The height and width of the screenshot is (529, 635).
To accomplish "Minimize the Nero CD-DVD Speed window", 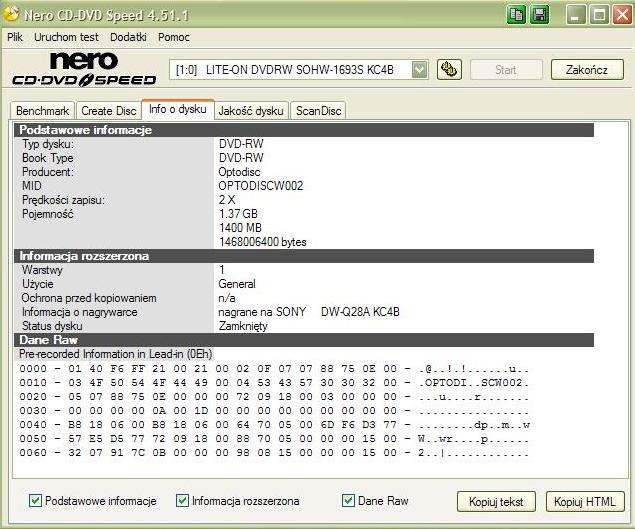I will click(575, 15).
